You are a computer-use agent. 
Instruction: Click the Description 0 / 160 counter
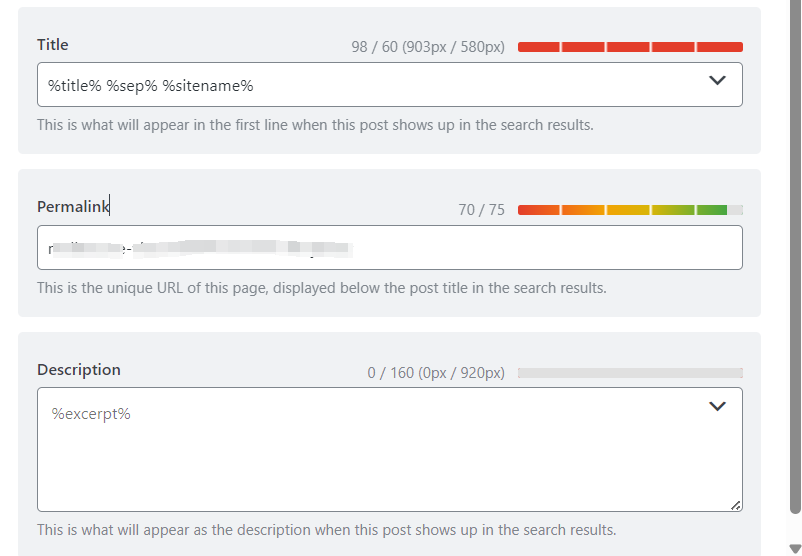[x=436, y=373]
